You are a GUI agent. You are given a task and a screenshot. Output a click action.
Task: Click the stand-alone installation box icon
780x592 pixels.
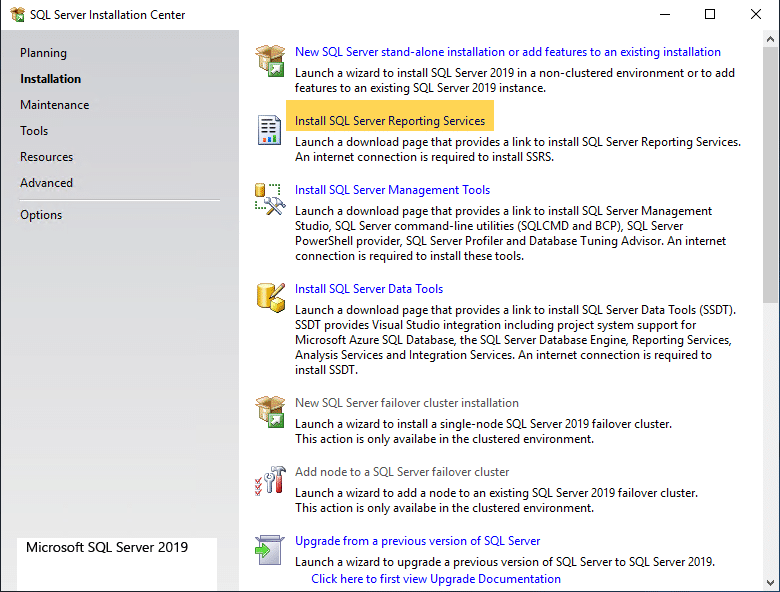pyautogui.click(x=270, y=60)
